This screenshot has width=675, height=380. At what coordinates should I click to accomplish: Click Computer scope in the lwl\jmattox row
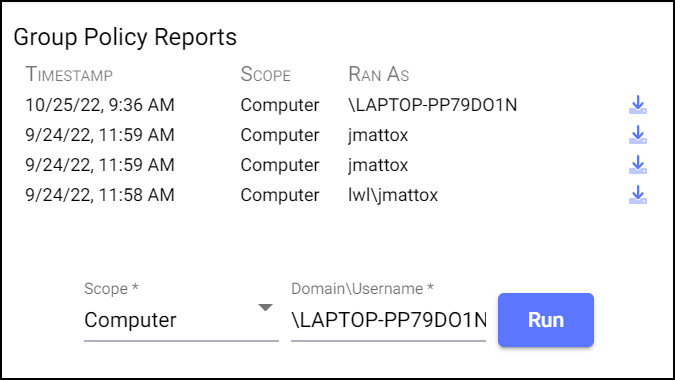280,195
